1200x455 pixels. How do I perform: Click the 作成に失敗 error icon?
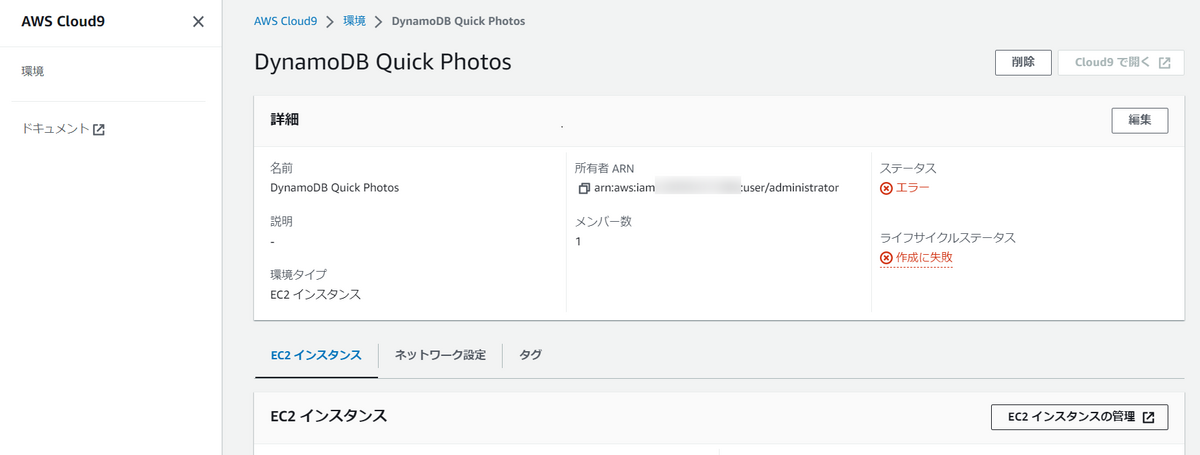click(x=886, y=258)
